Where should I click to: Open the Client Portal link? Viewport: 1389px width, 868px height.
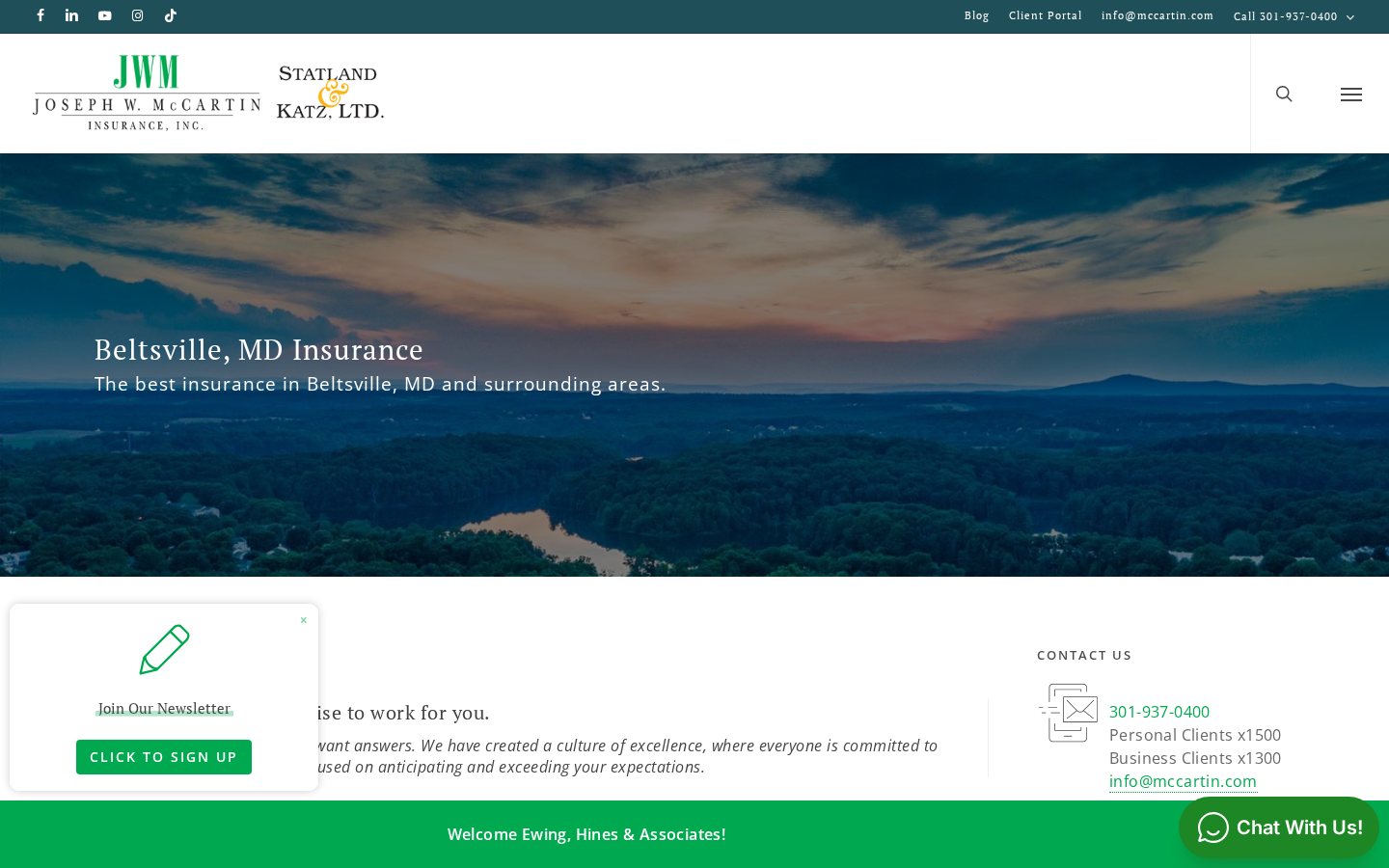1045,15
